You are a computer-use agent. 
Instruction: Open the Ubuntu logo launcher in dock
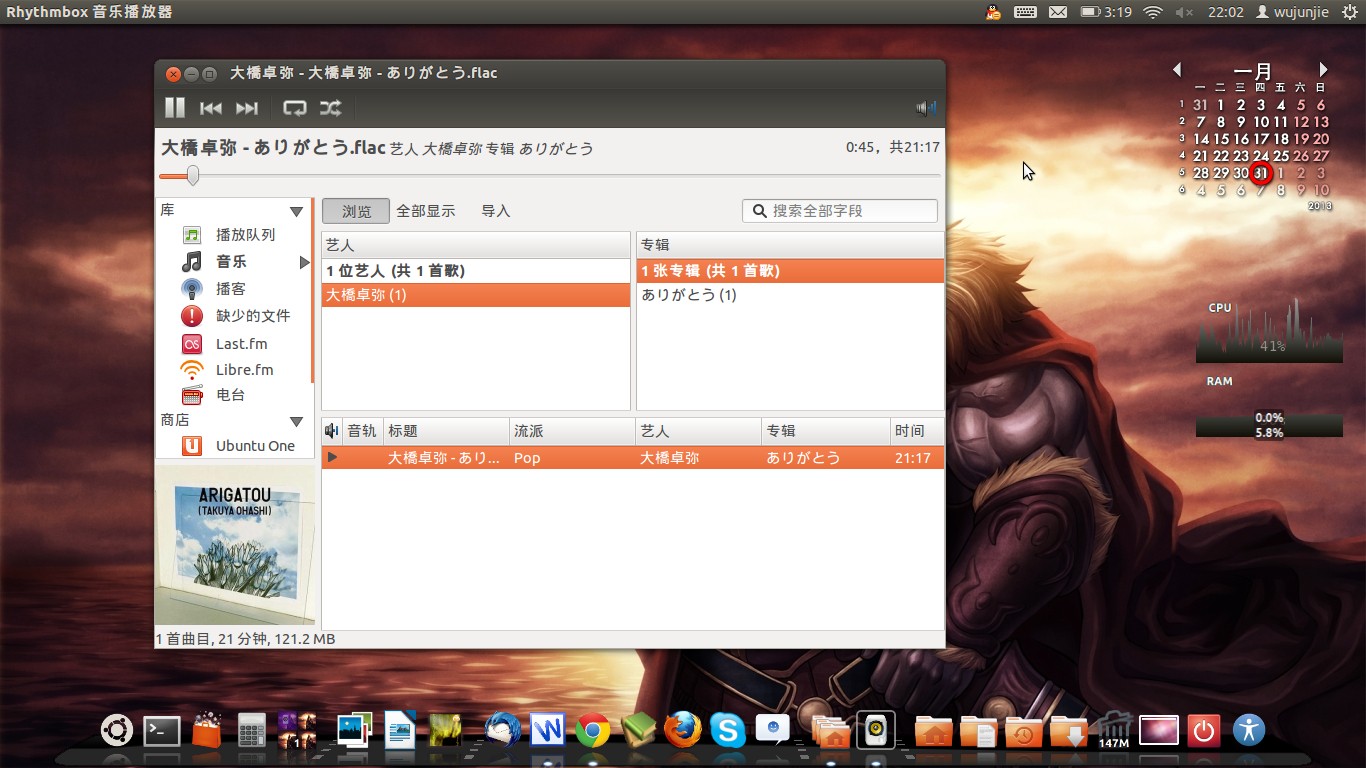pos(117,731)
